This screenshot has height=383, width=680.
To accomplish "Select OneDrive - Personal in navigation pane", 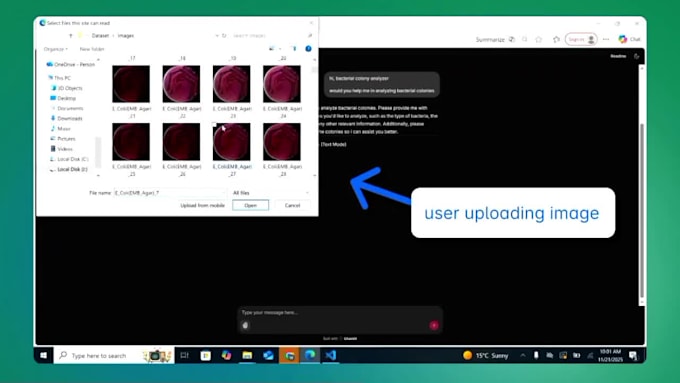I will tap(71, 64).
